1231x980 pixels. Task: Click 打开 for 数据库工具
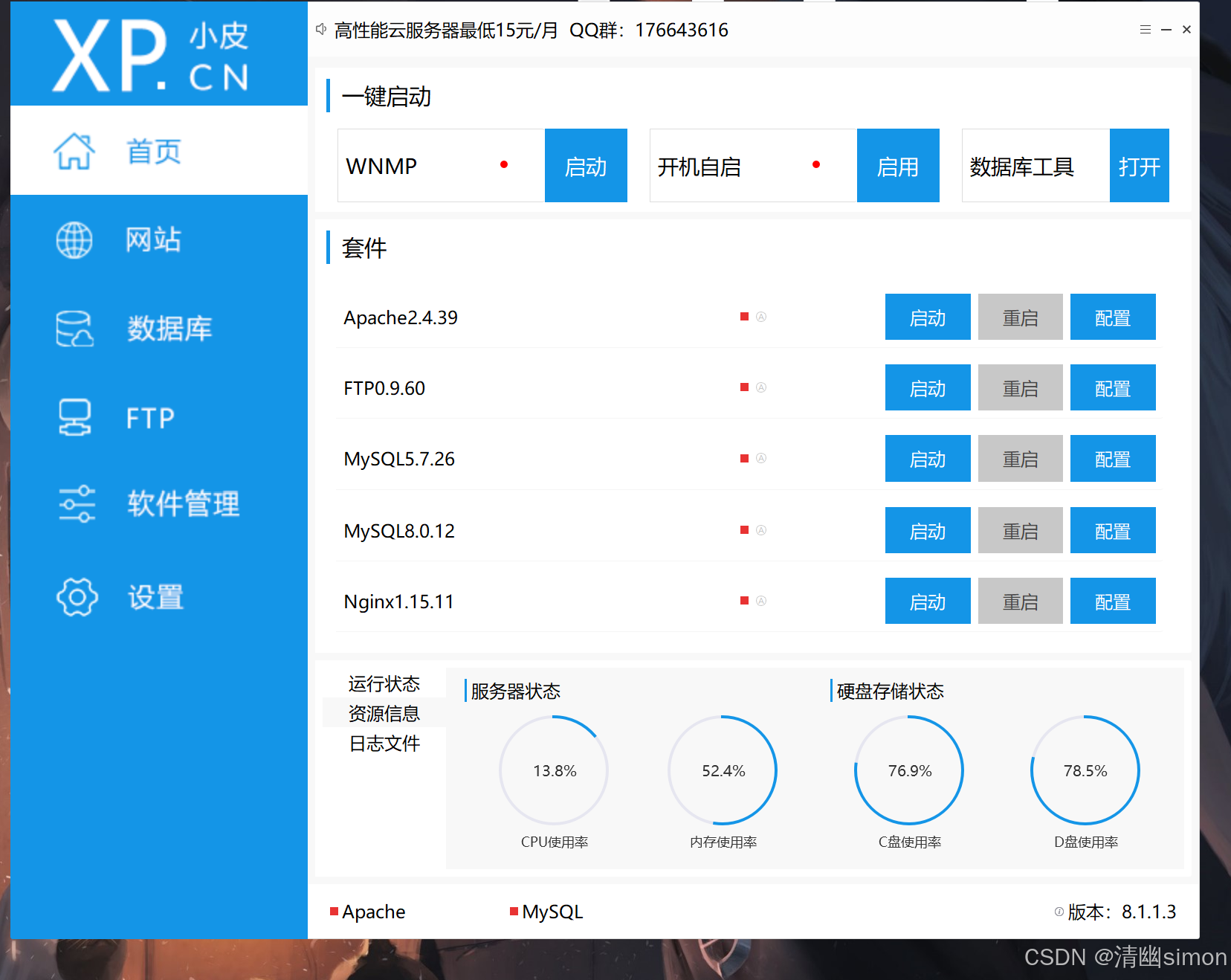pos(1140,166)
